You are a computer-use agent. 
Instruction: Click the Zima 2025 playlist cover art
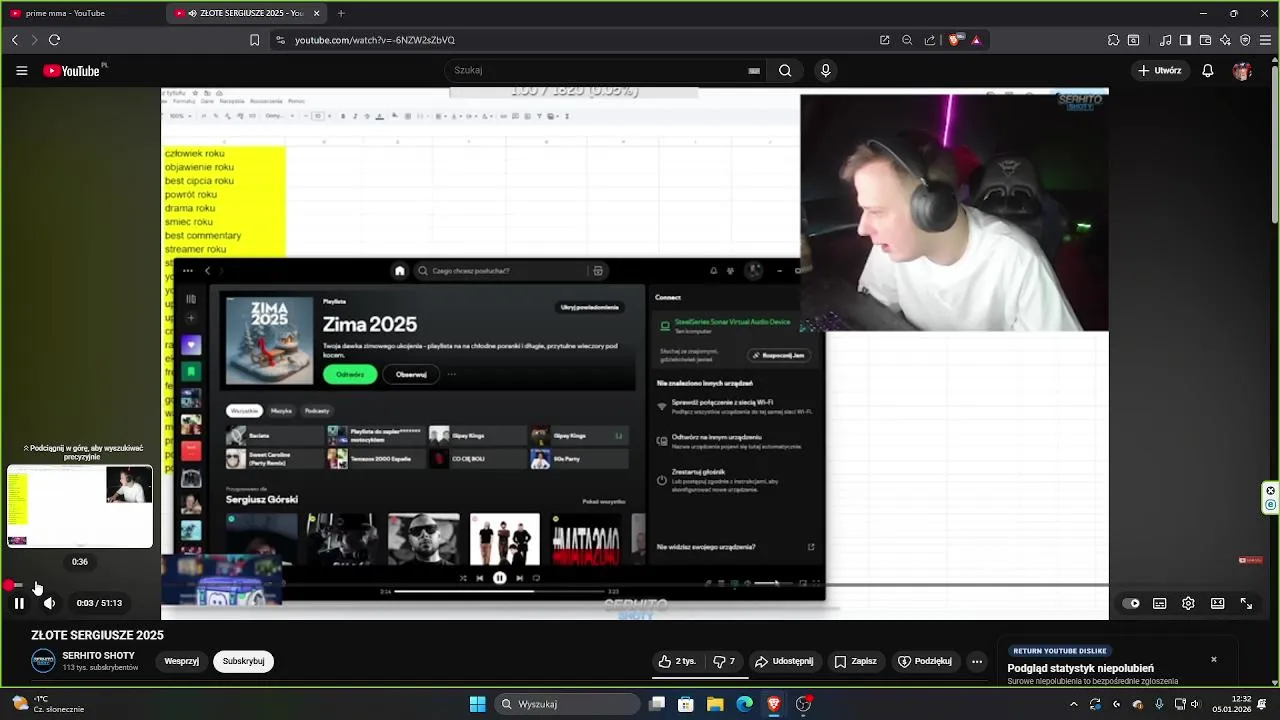pyautogui.click(x=269, y=341)
